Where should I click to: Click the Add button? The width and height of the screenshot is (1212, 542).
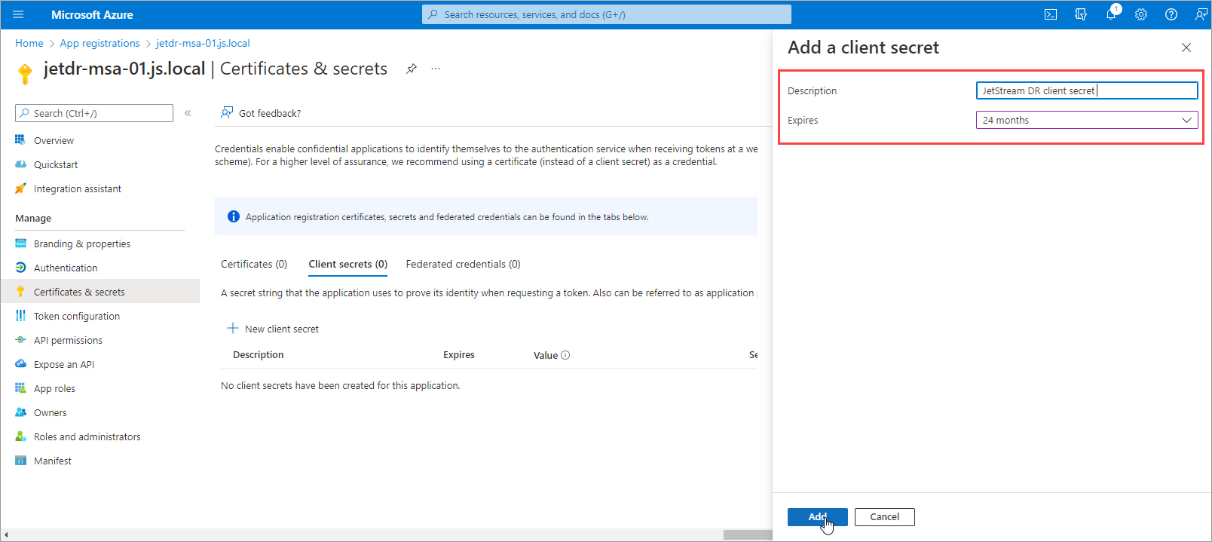coord(817,517)
